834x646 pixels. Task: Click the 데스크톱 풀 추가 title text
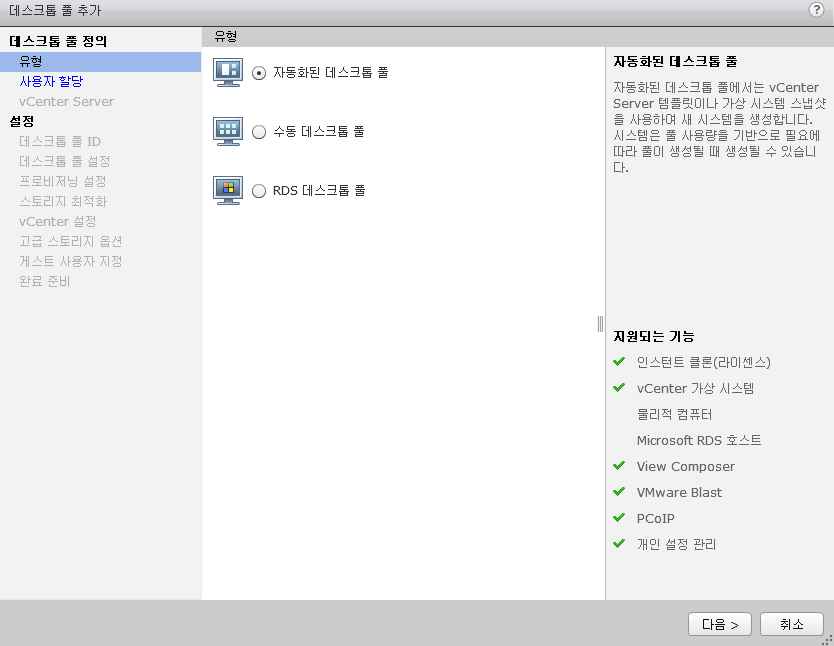pos(55,10)
